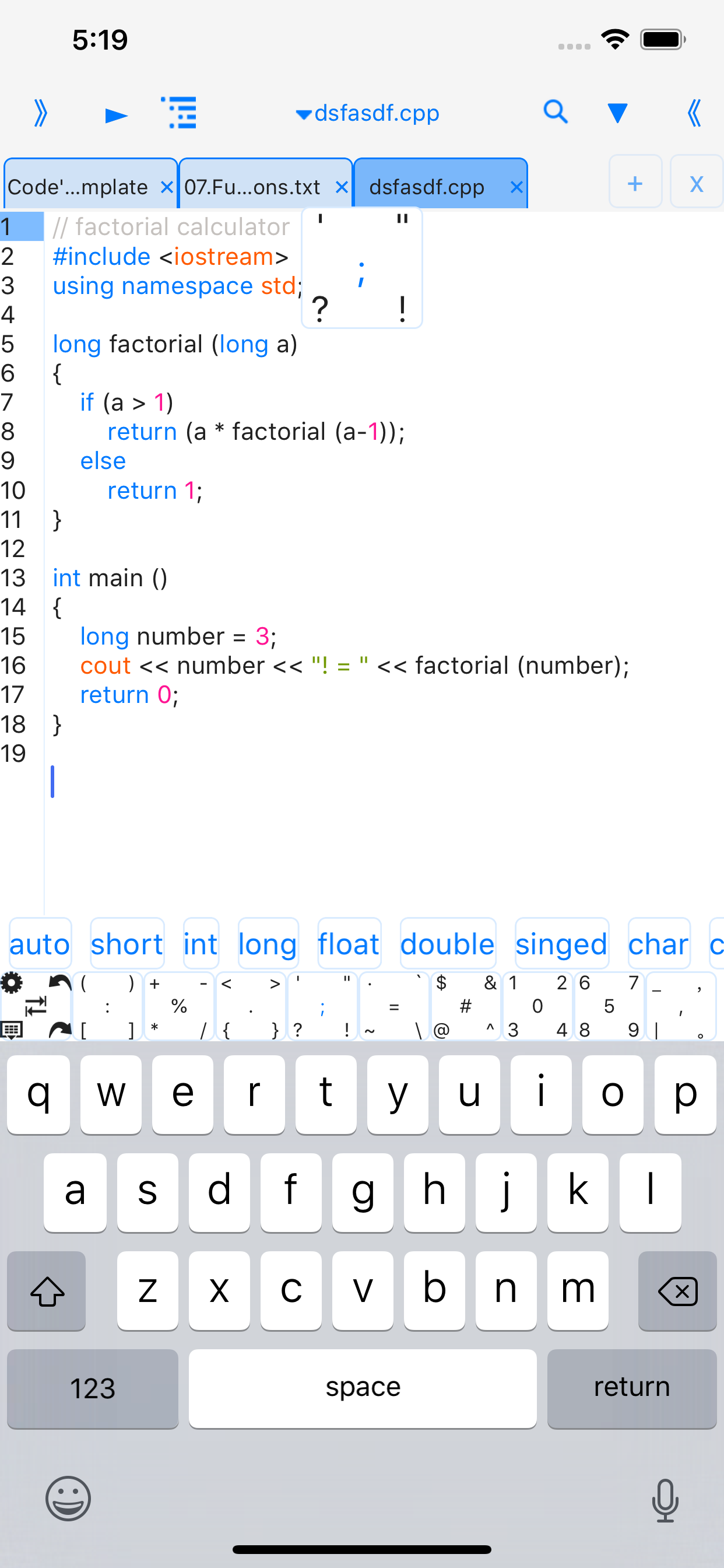Viewport: 724px width, 1568px height.
Task: Tap the equals and backslash symbol key
Action: 394,1006
